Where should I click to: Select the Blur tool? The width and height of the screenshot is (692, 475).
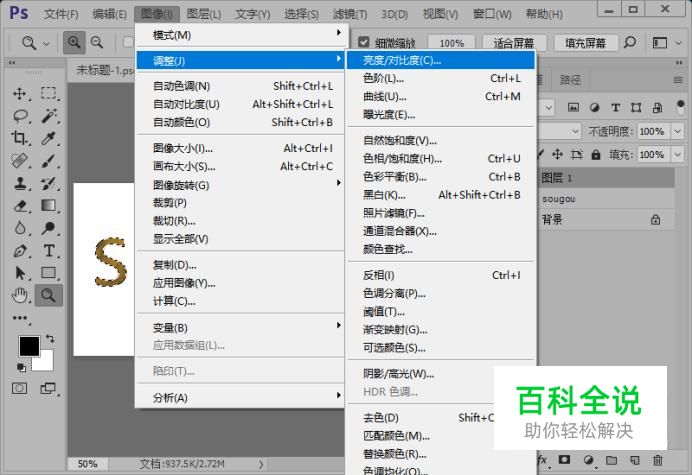click(x=20, y=228)
